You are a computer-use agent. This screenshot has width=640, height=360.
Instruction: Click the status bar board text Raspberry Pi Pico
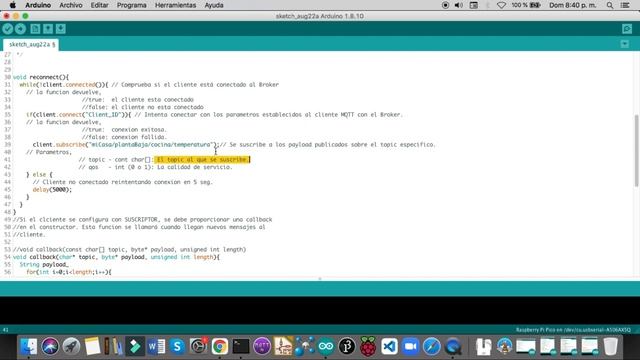click(573, 330)
